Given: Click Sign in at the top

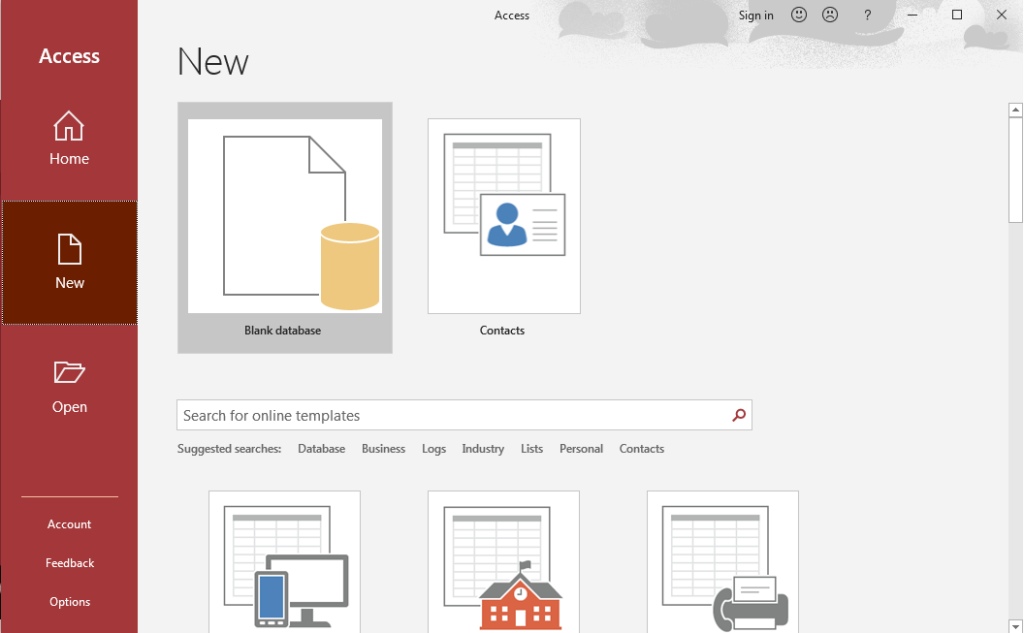Looking at the screenshot, I should coord(756,15).
